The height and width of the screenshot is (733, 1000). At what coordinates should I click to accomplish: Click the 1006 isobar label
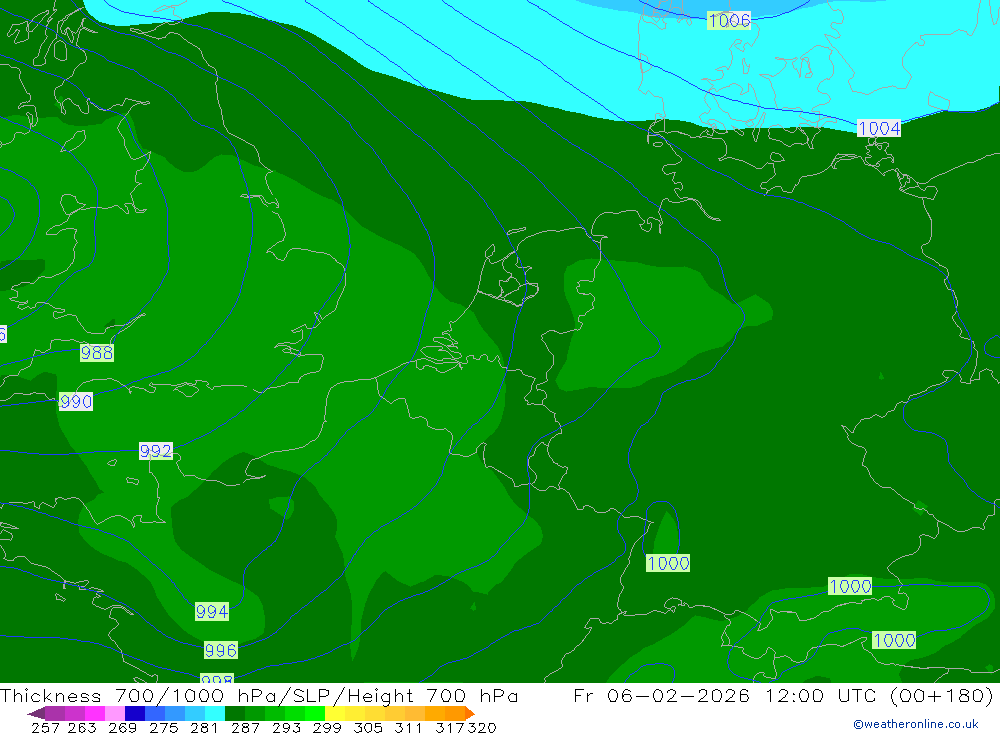[729, 20]
